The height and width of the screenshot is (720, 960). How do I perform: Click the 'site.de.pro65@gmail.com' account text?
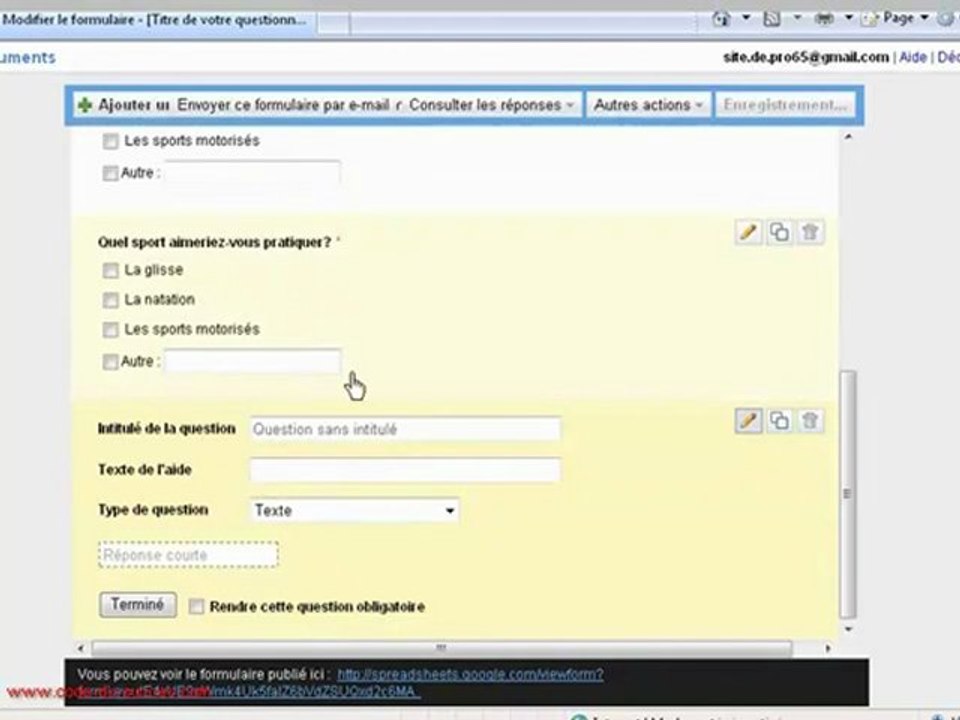806,57
